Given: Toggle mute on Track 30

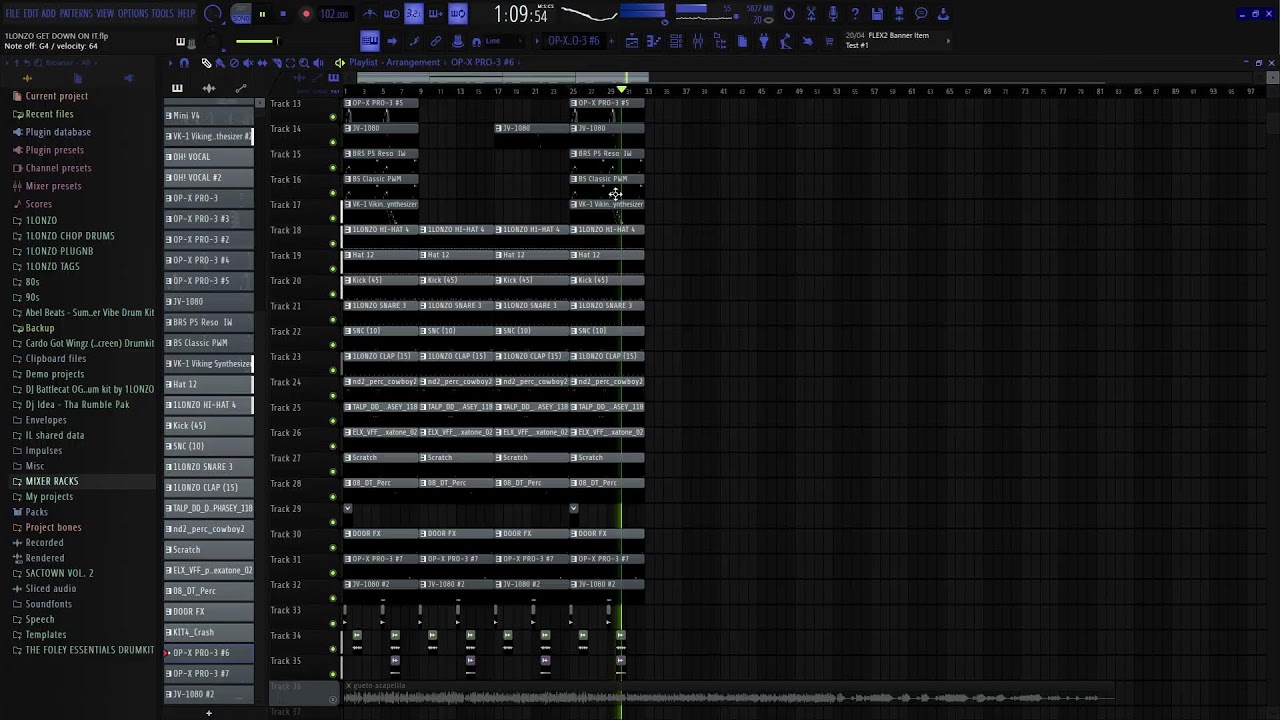Looking at the screenshot, I should click(333, 547).
